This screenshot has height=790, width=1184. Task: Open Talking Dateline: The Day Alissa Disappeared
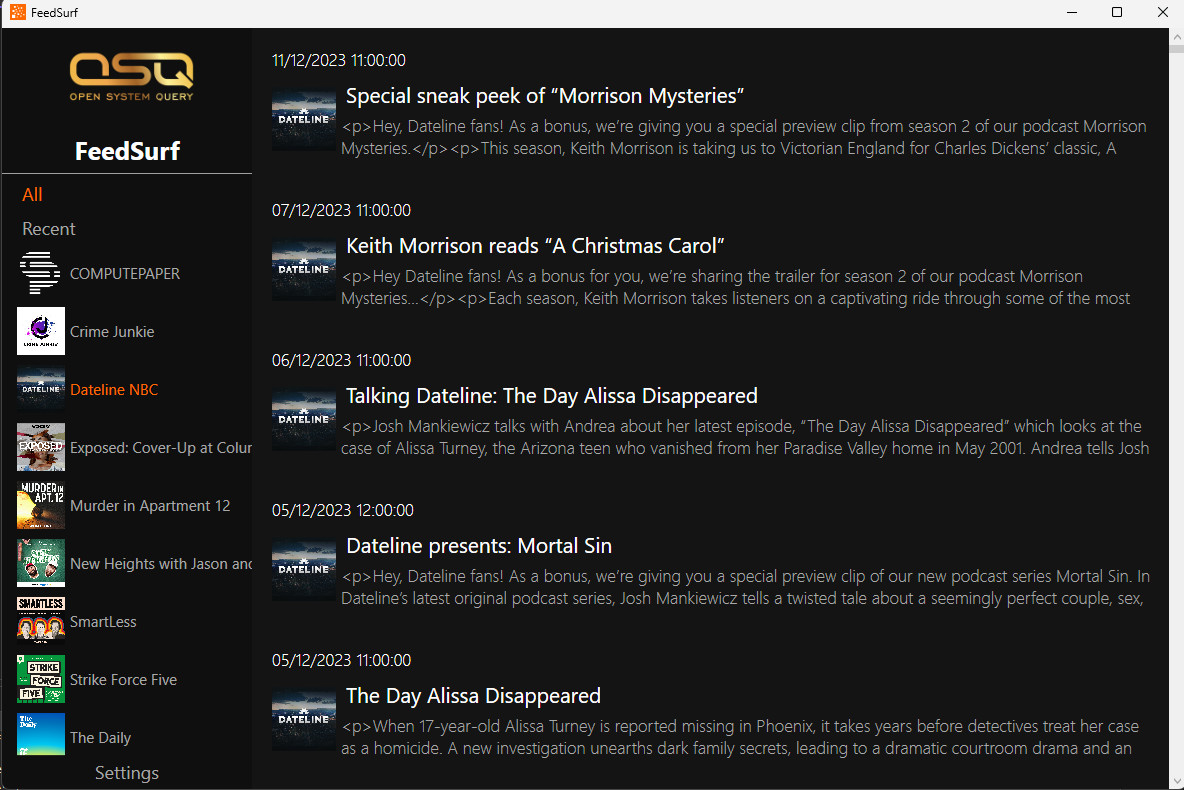click(551, 396)
